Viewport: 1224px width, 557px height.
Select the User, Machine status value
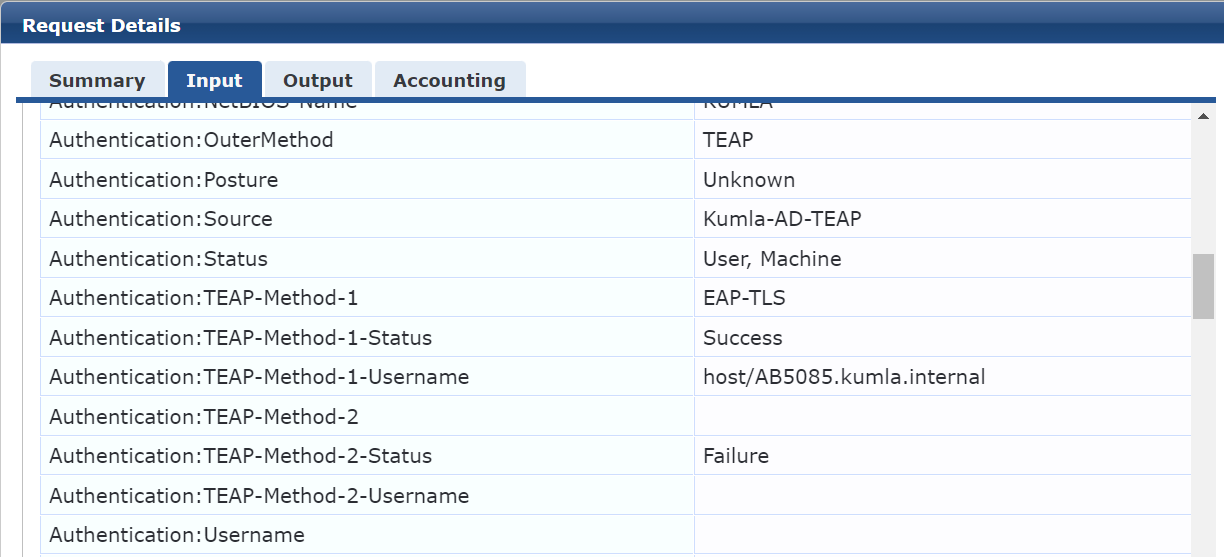click(772, 259)
